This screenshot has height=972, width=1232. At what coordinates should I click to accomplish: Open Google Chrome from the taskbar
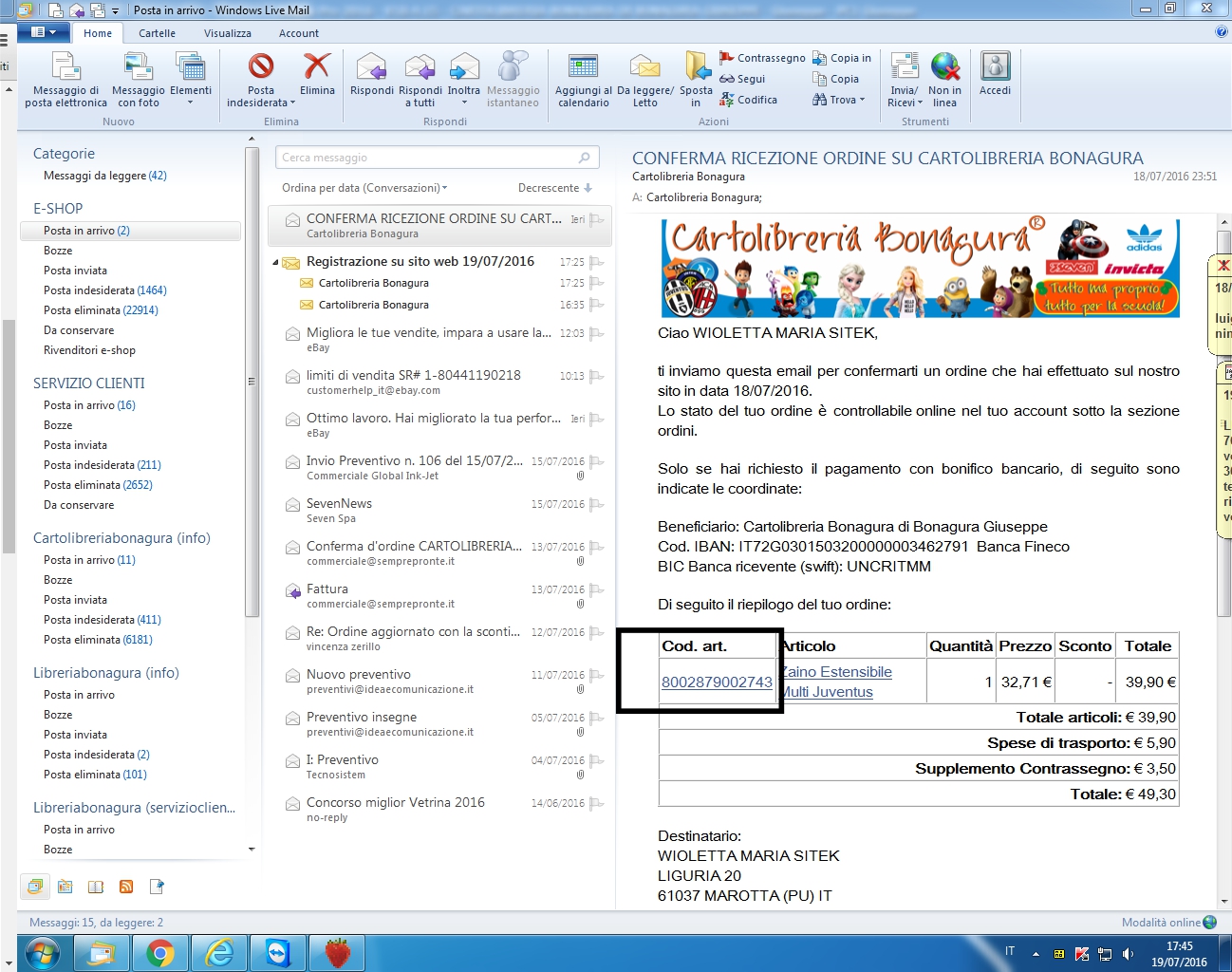click(160, 952)
